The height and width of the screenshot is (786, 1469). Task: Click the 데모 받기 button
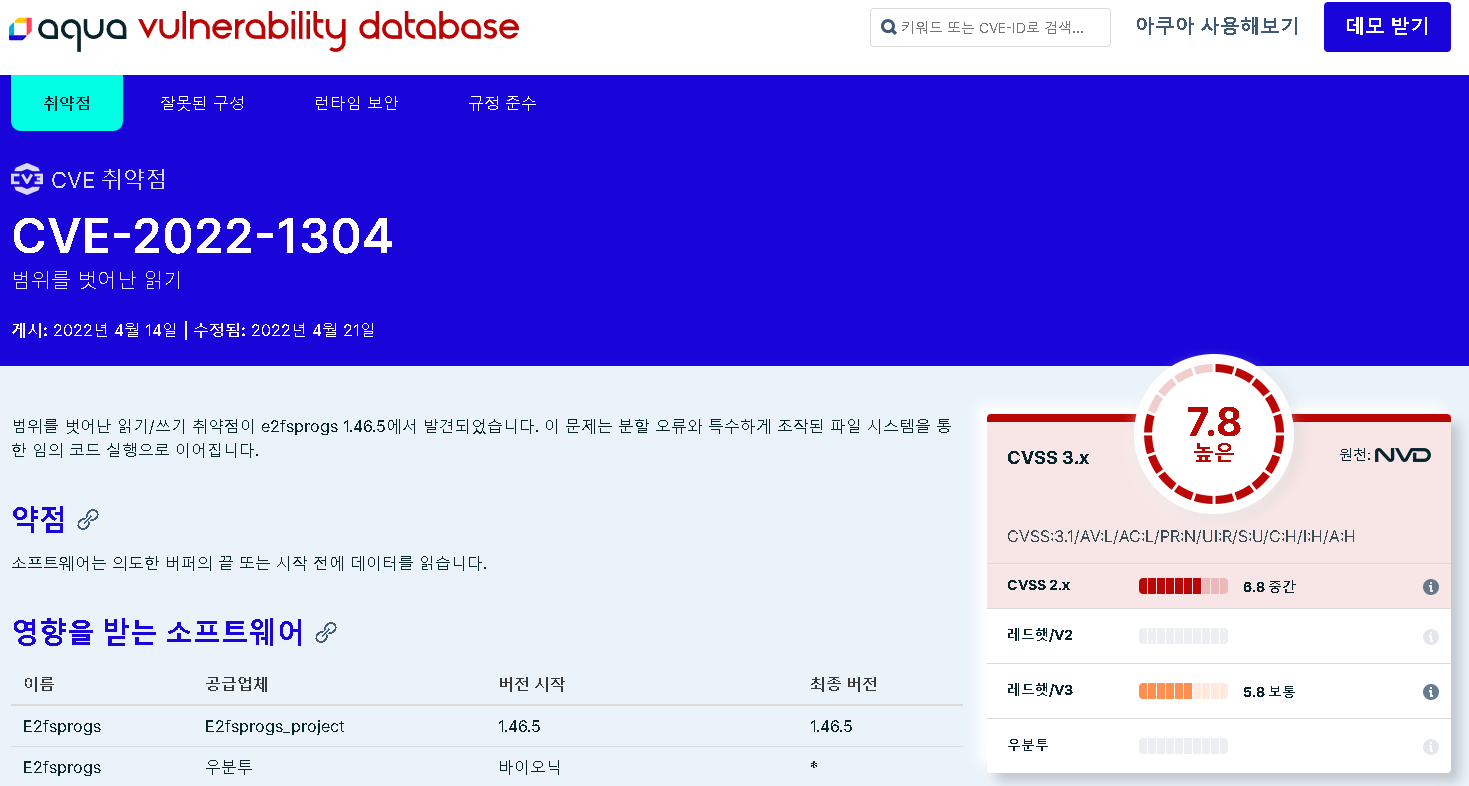tap(1387, 27)
